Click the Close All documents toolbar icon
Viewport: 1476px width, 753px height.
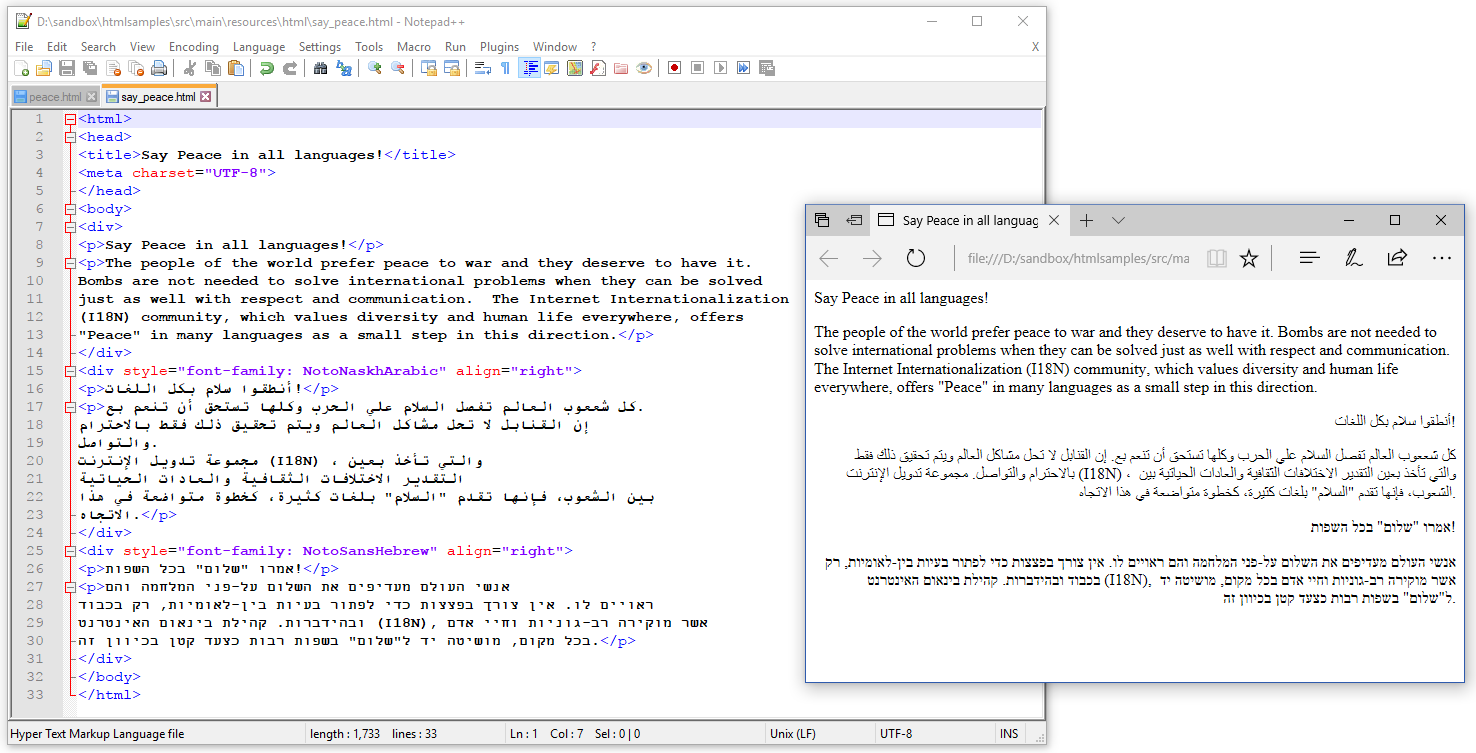pos(136,68)
